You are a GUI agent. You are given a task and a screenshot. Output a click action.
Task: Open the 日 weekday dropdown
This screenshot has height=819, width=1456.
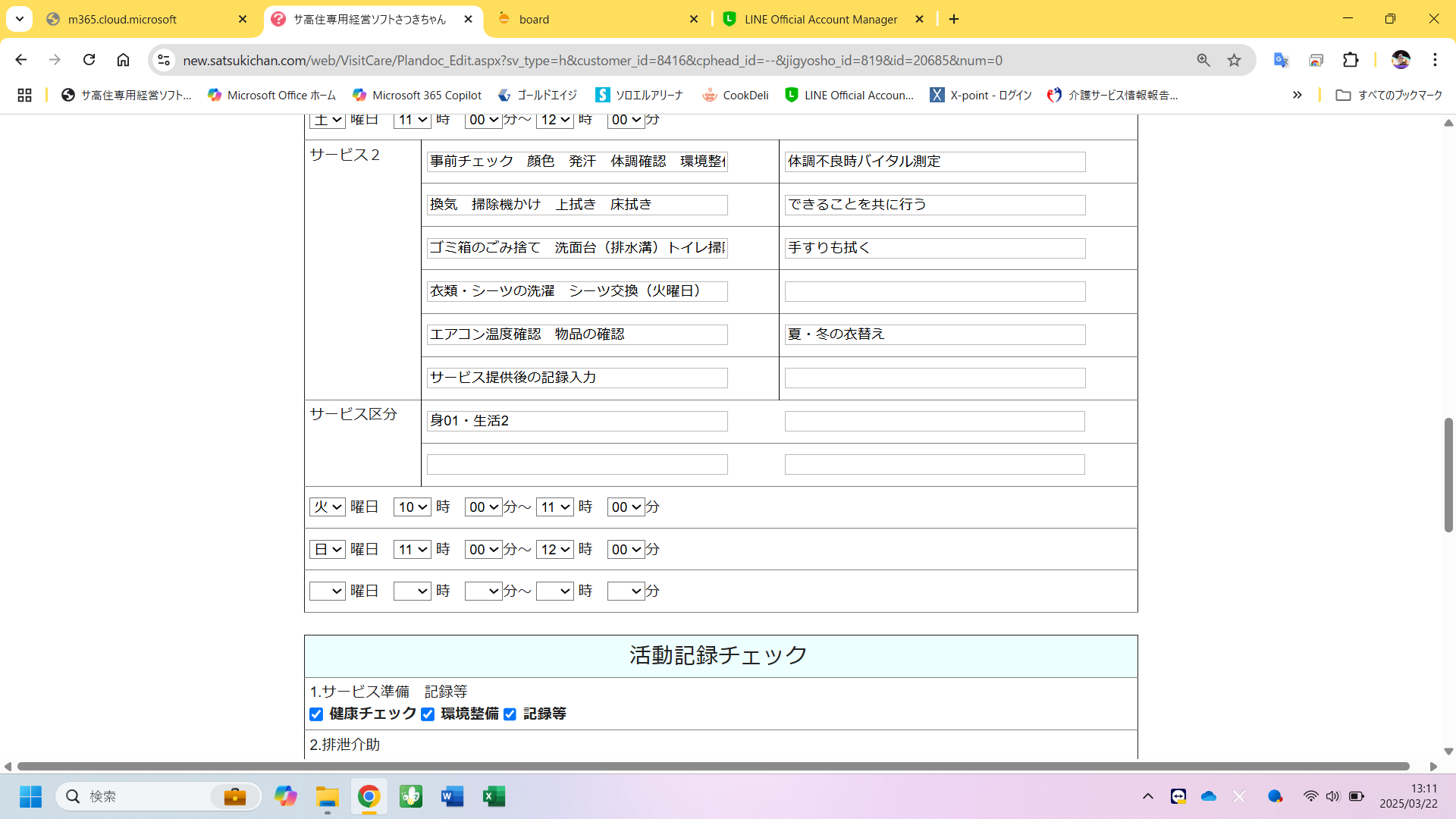(x=327, y=549)
